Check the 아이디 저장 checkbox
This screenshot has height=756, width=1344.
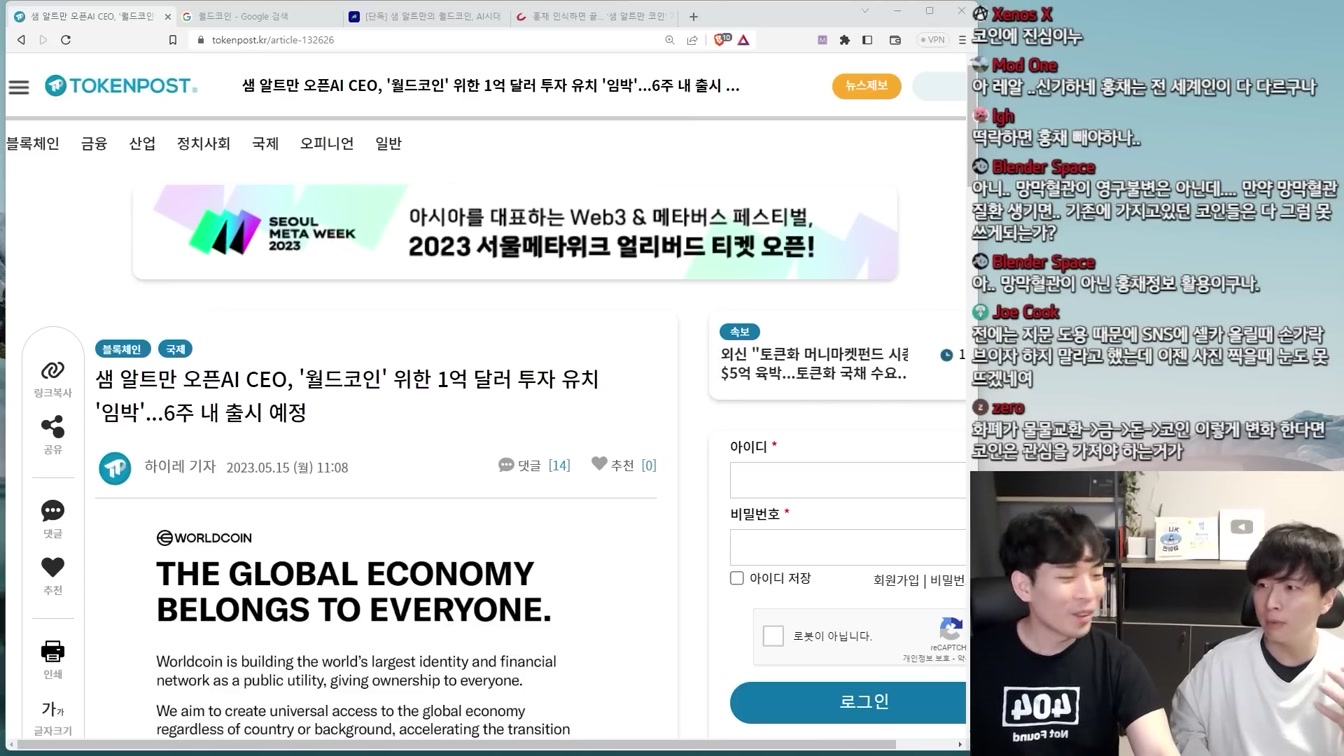pyautogui.click(x=737, y=578)
